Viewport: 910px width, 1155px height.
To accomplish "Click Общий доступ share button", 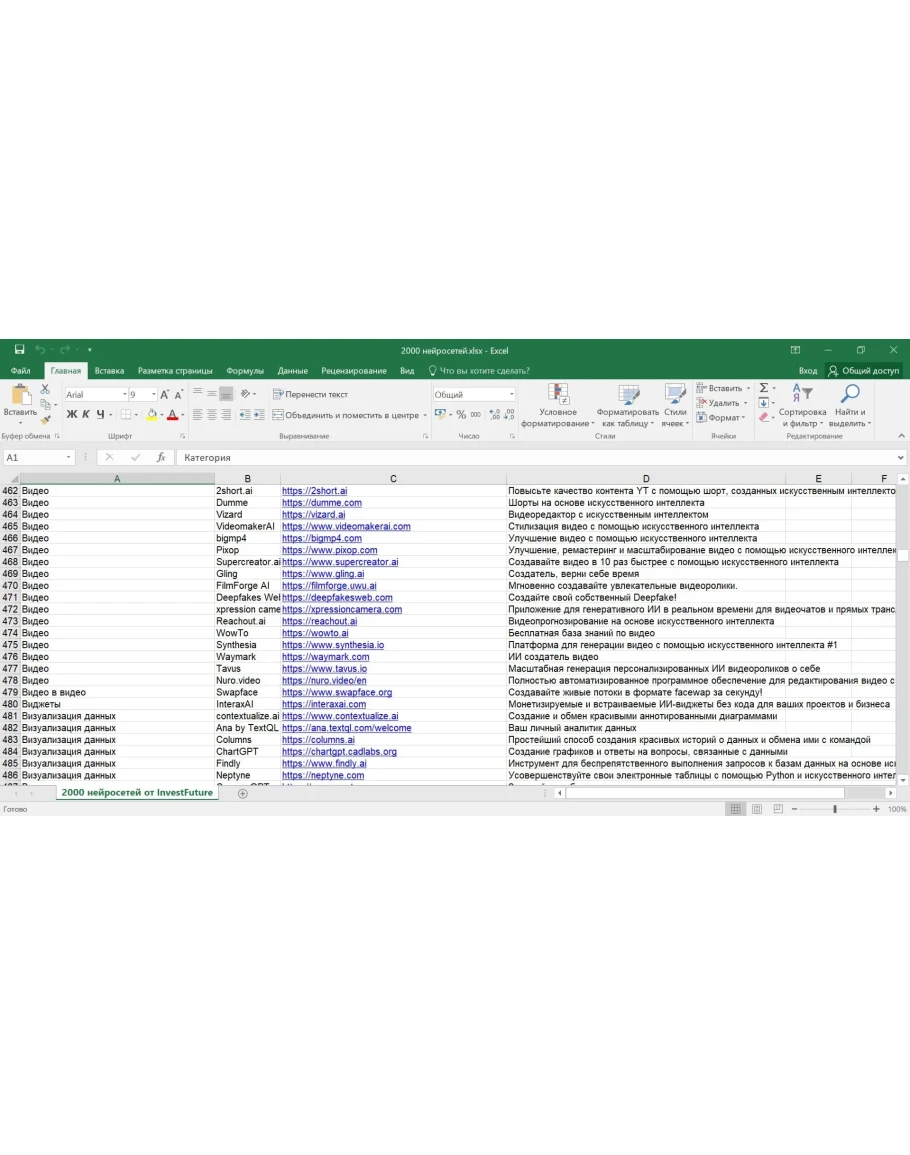I will pyautogui.click(x=864, y=371).
